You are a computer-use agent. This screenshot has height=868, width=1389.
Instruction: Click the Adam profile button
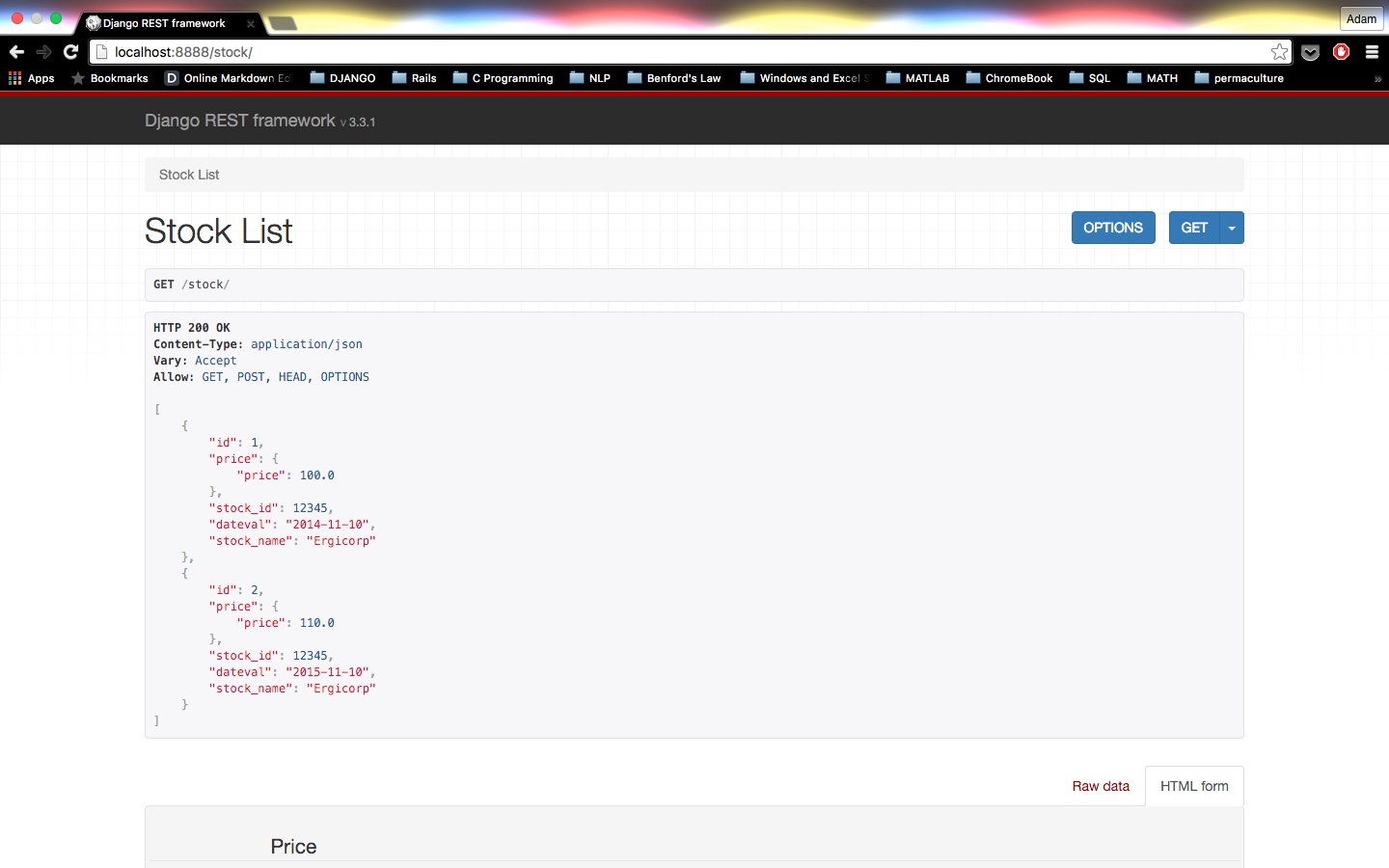pyautogui.click(x=1361, y=18)
